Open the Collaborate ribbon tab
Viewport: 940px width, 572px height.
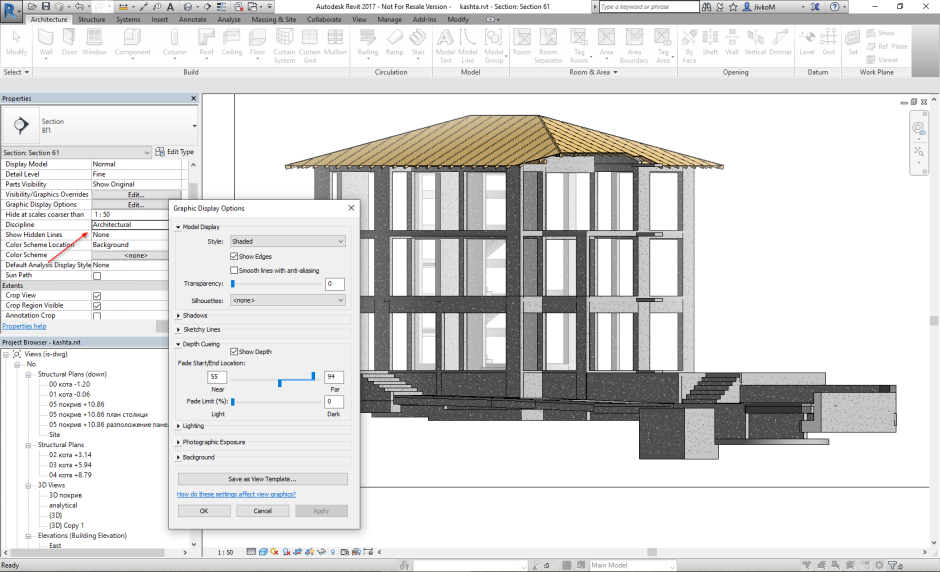pos(324,19)
